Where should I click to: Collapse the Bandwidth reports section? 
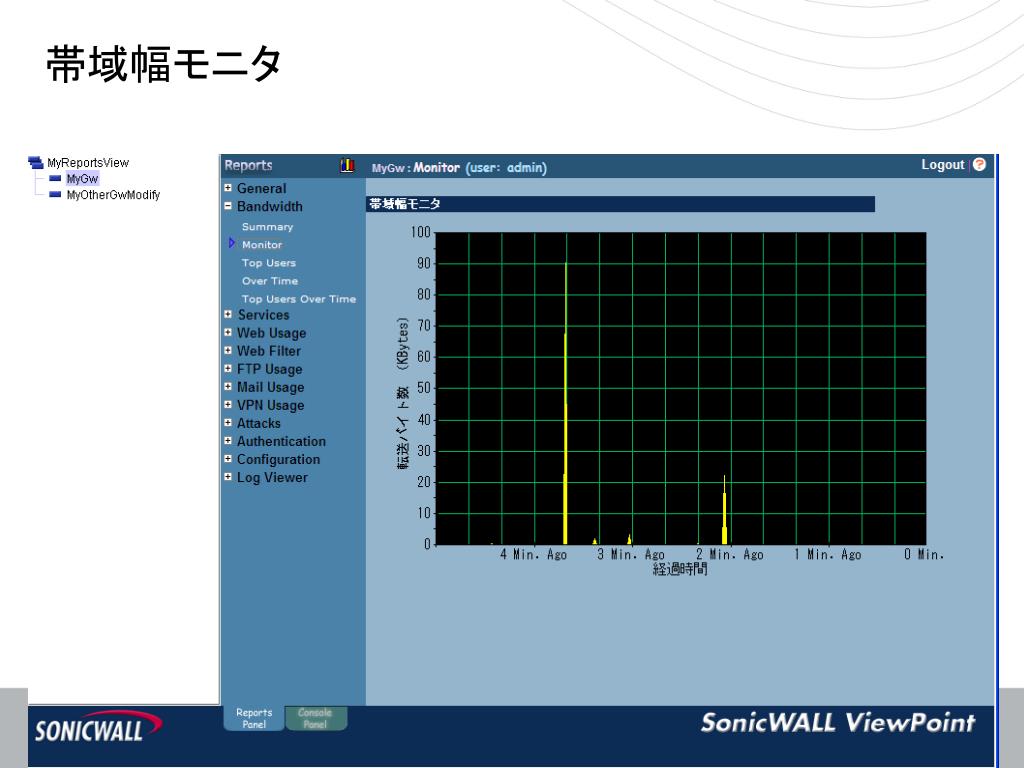click(x=228, y=207)
